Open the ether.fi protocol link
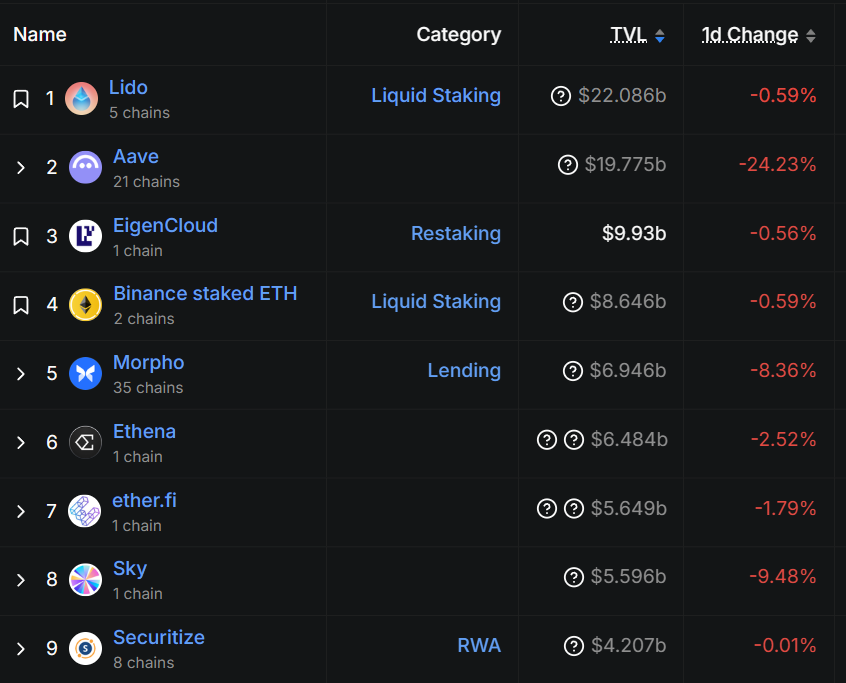Screen dimensions: 846x683 (144, 501)
